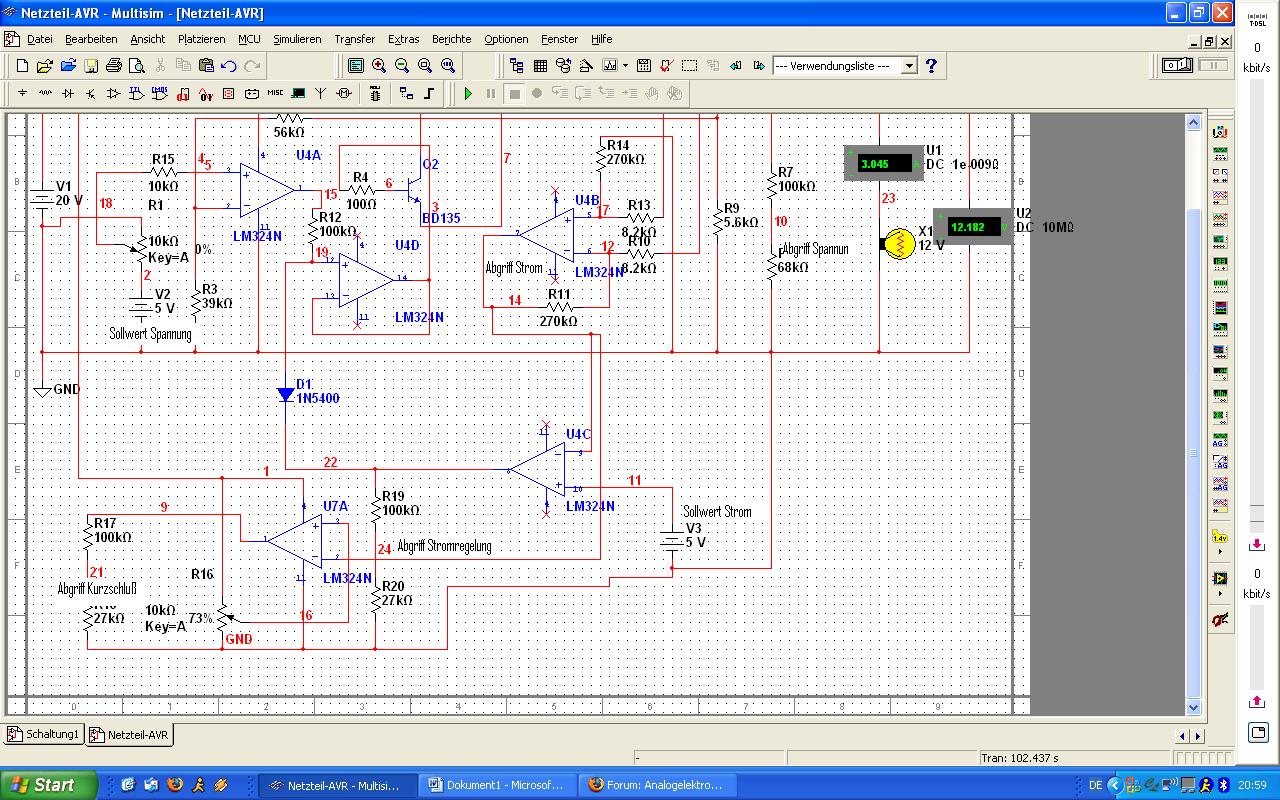Paste from clipboard toolbar icon
The width and height of the screenshot is (1280, 800).
pos(206,66)
